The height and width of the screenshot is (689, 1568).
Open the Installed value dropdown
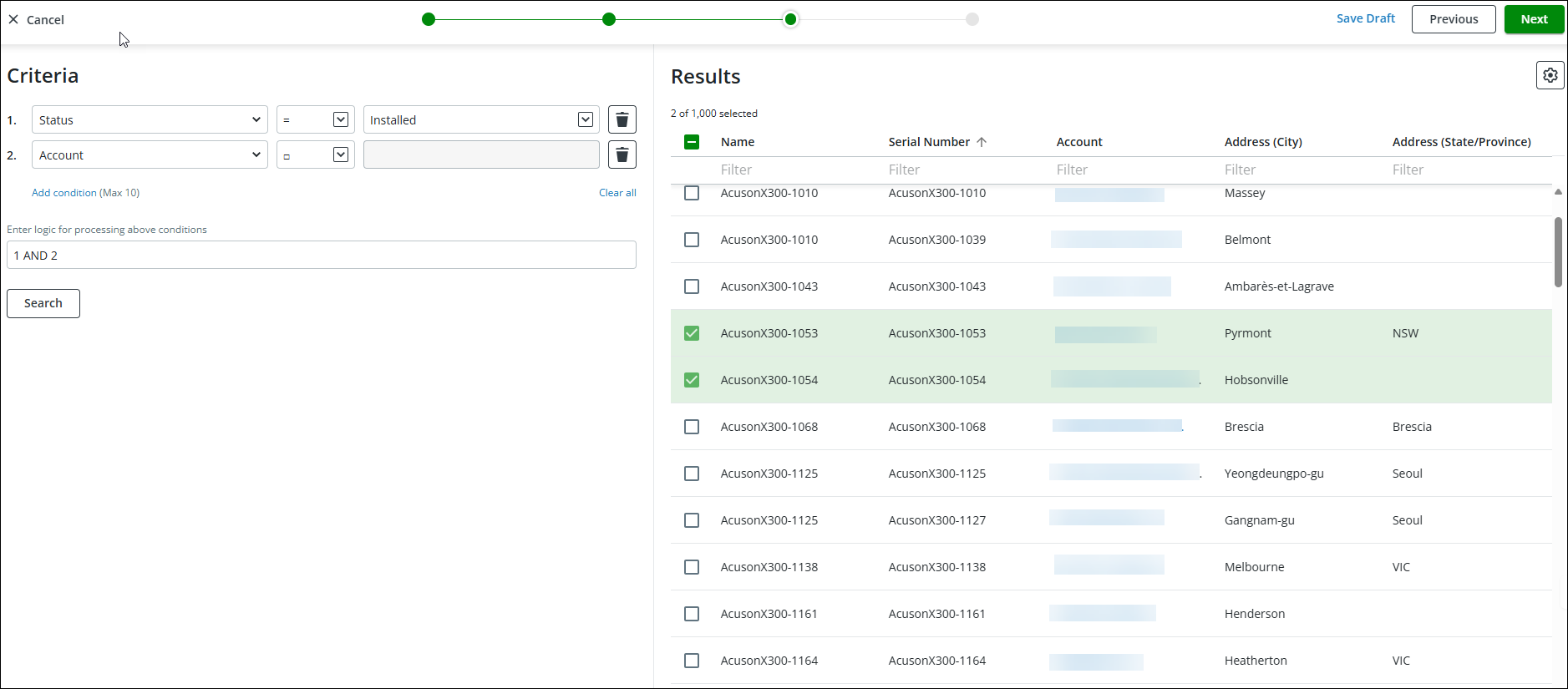pos(481,119)
